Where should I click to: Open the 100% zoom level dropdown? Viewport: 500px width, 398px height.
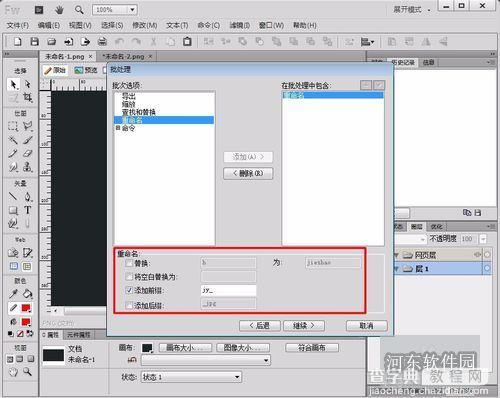tap(132, 10)
